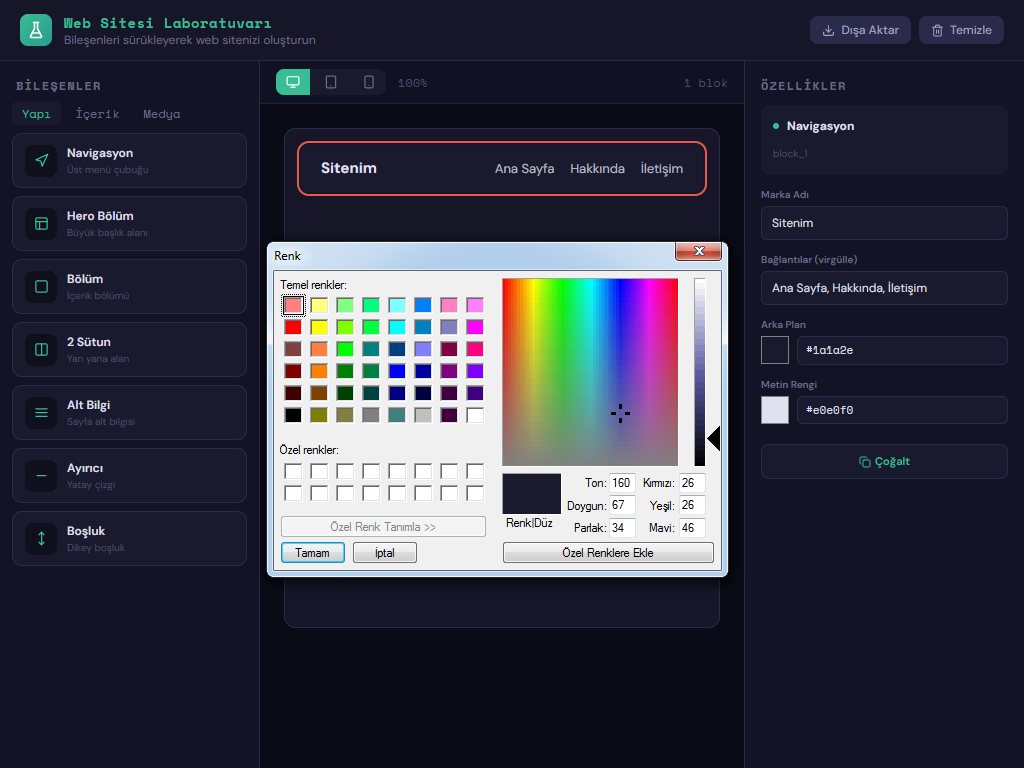
Task: Click the Dışa Aktar export button
Action: coord(860,30)
